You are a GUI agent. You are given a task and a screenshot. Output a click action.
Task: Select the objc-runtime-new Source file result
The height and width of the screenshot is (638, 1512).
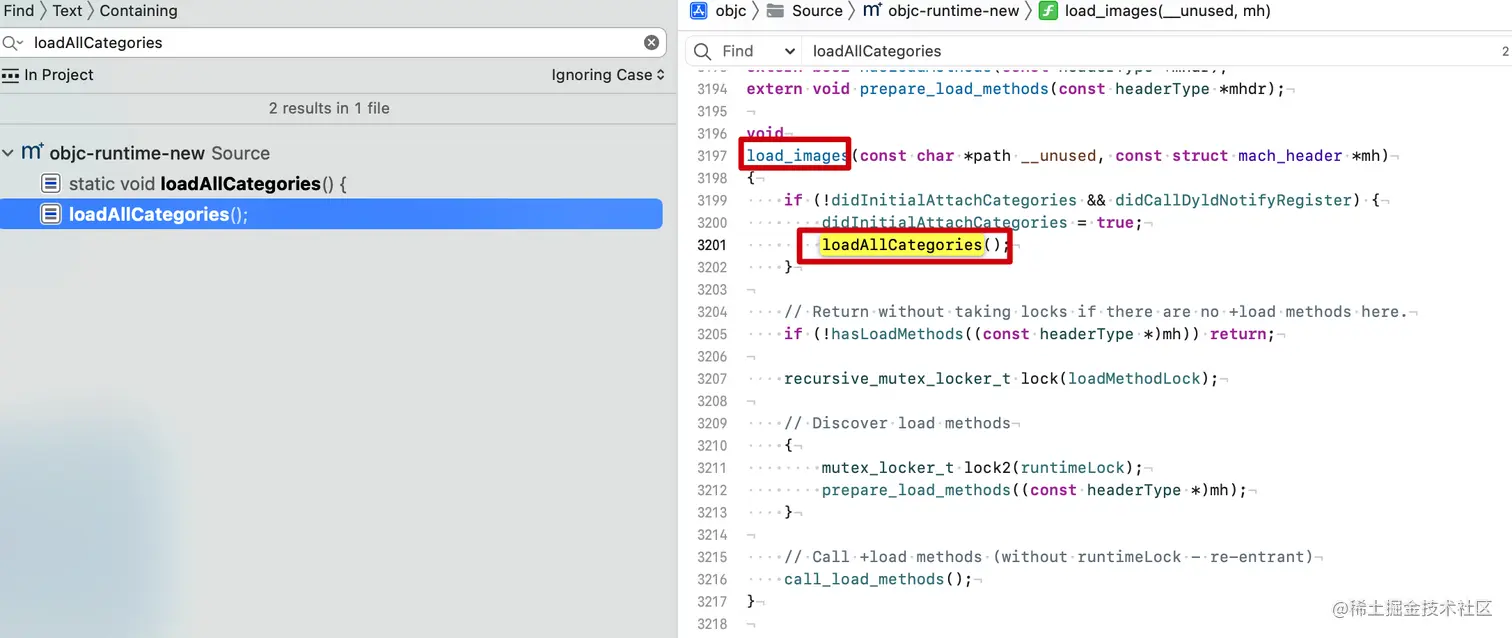(x=160, y=153)
